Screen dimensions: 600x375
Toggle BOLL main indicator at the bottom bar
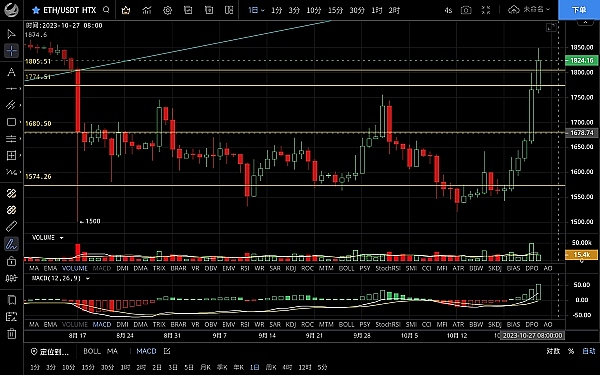click(92, 351)
